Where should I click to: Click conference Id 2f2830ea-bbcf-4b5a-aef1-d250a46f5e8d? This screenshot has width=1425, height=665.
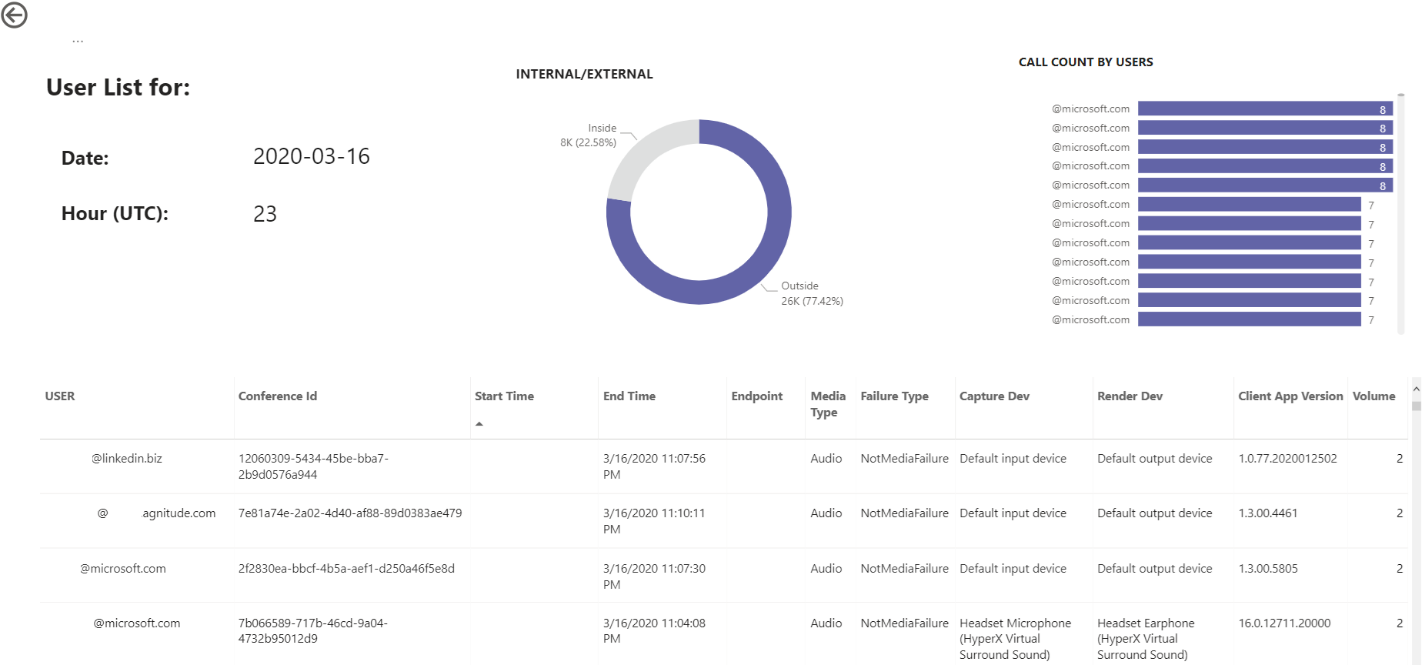346,568
